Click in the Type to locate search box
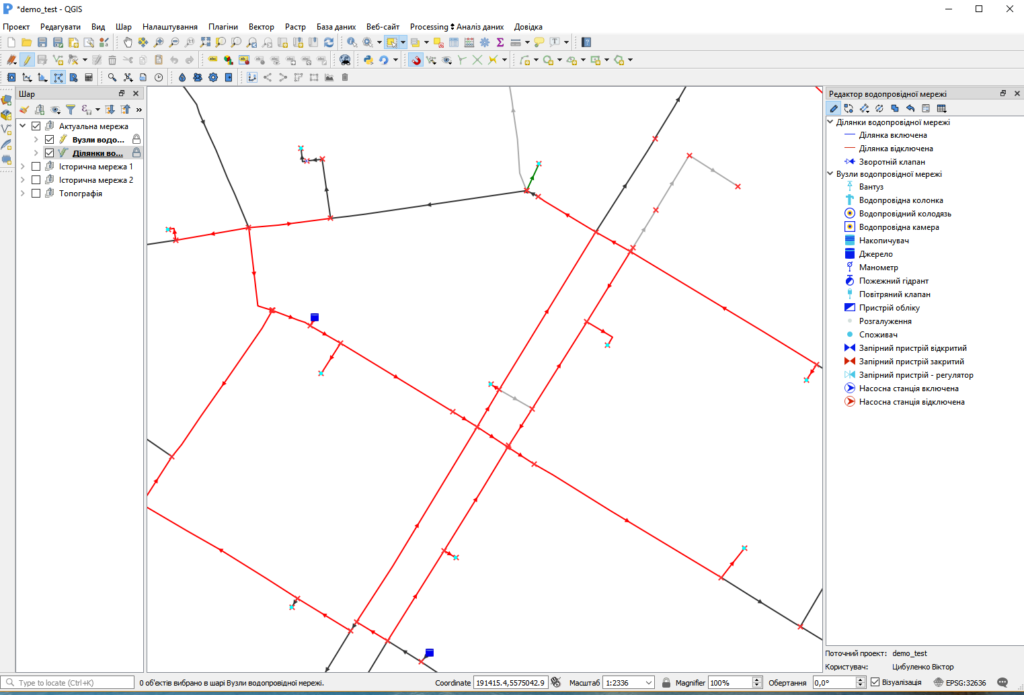Image resolution: width=1024 pixels, height=695 pixels. 68,683
